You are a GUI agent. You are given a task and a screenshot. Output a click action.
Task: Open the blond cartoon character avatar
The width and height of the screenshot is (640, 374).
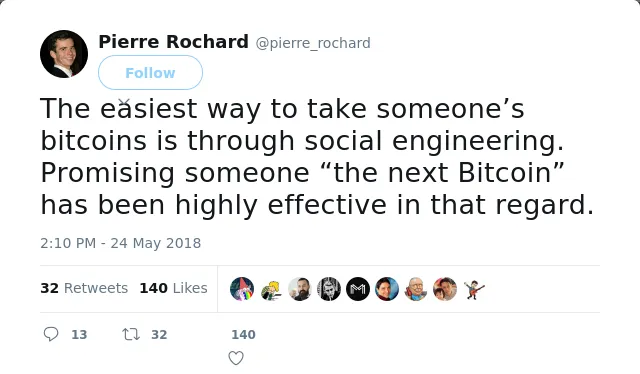pyautogui.click(x=271, y=289)
